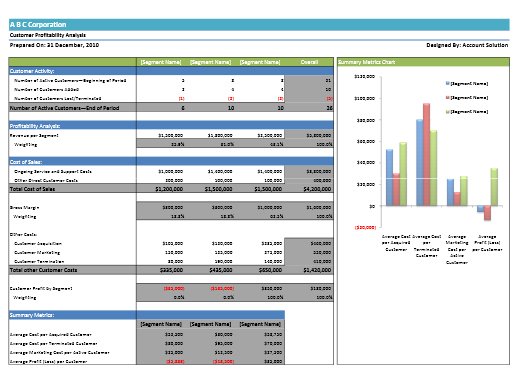Select the first Segment Name column header
520x378 pixels.
(x=161, y=62)
